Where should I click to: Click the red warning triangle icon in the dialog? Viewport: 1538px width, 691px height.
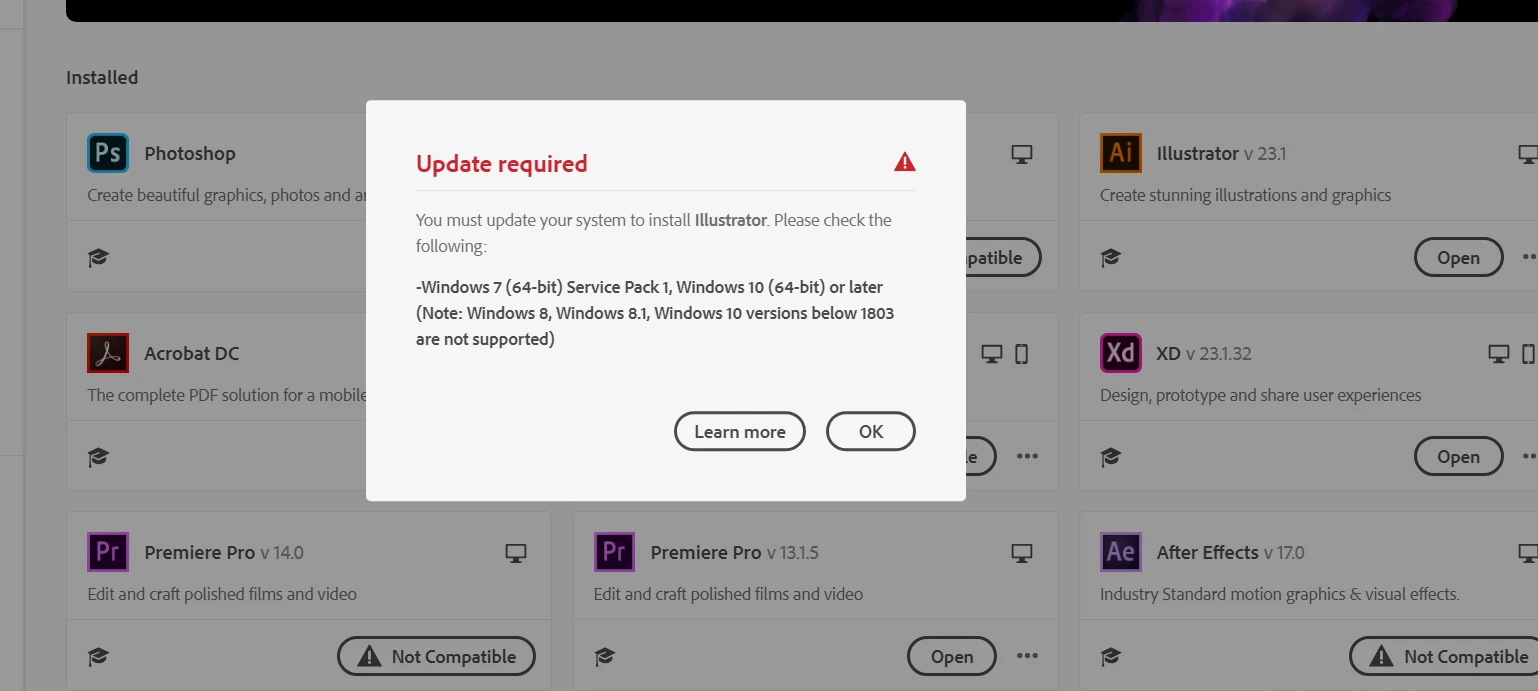905,162
